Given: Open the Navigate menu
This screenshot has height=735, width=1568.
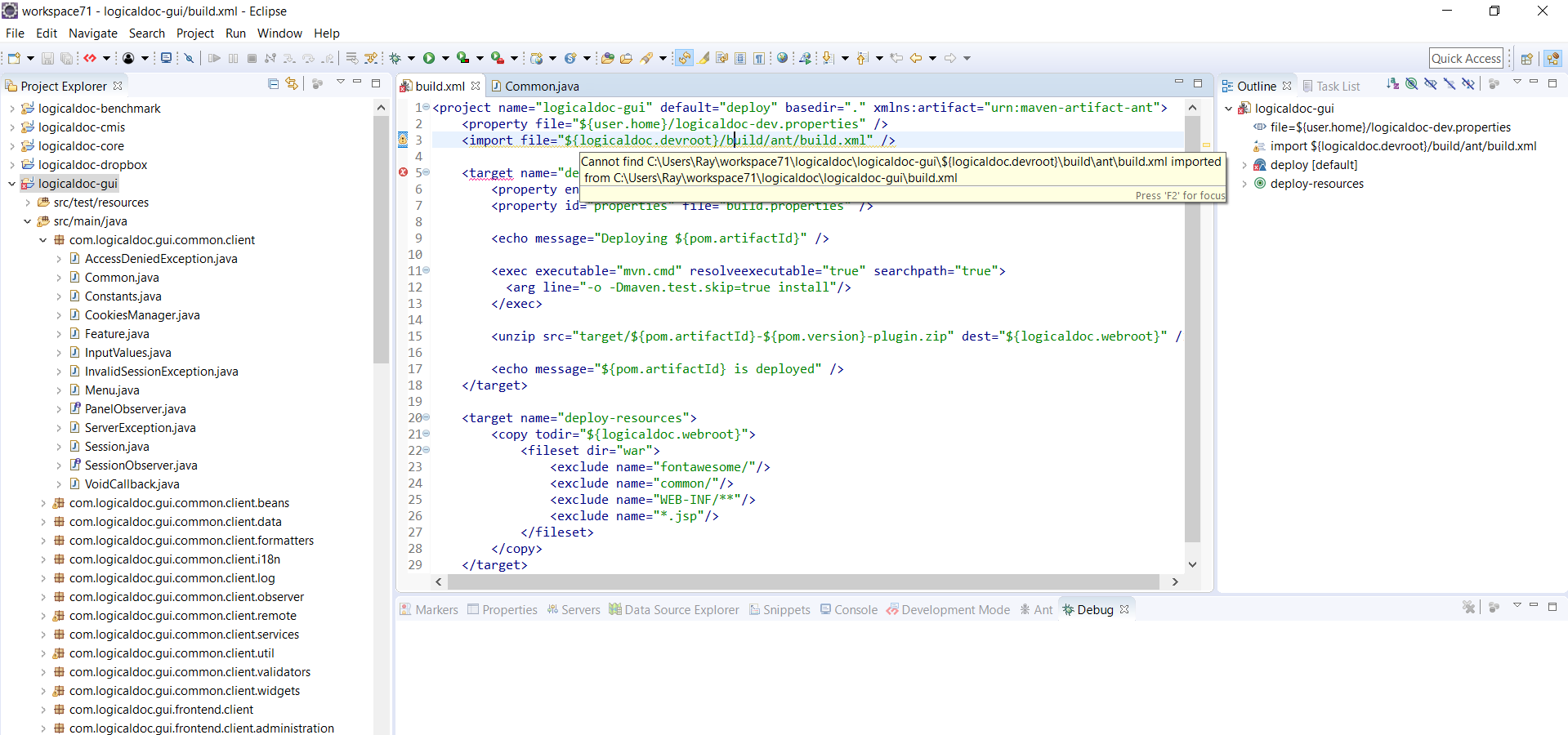Looking at the screenshot, I should (x=93, y=33).
